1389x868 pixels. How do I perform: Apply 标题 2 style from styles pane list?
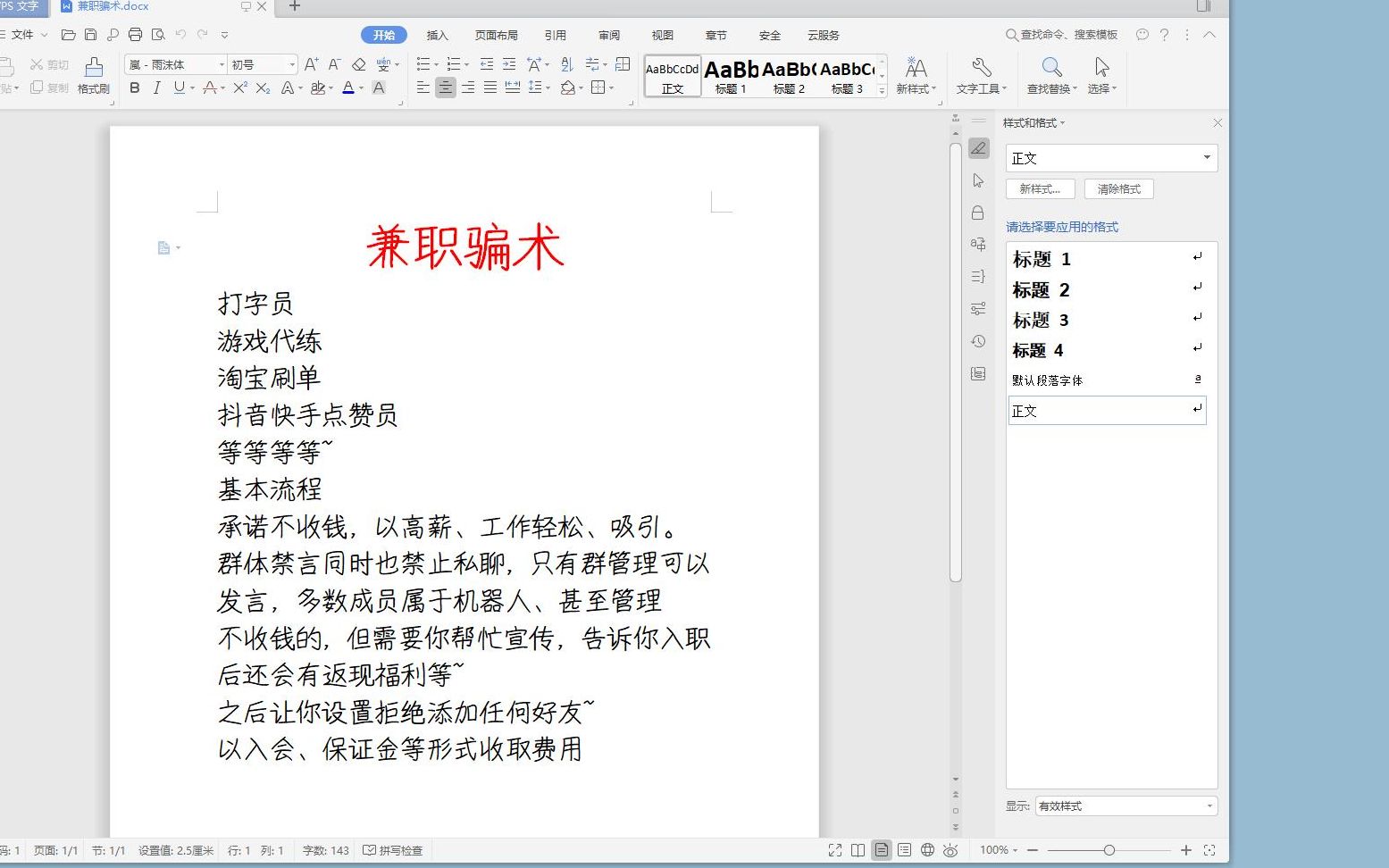click(x=1108, y=289)
